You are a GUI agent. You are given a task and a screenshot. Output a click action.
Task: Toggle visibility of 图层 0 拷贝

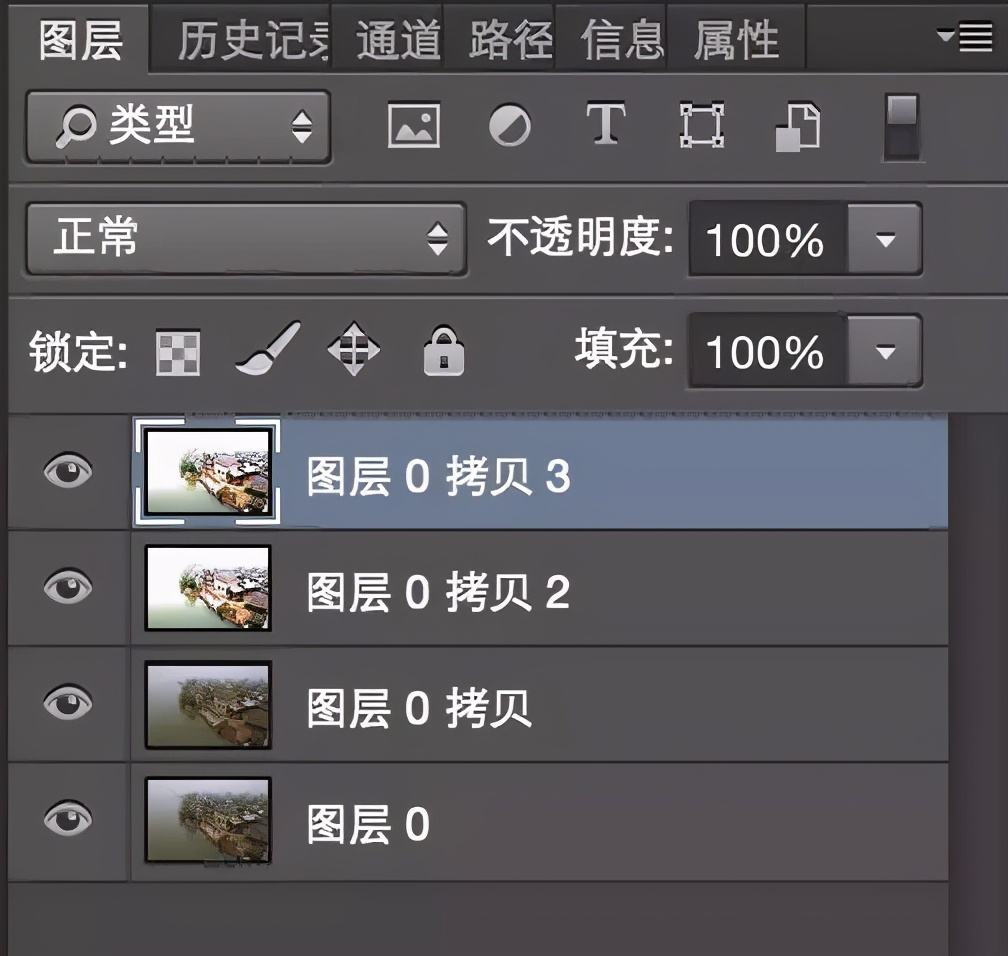pos(68,702)
